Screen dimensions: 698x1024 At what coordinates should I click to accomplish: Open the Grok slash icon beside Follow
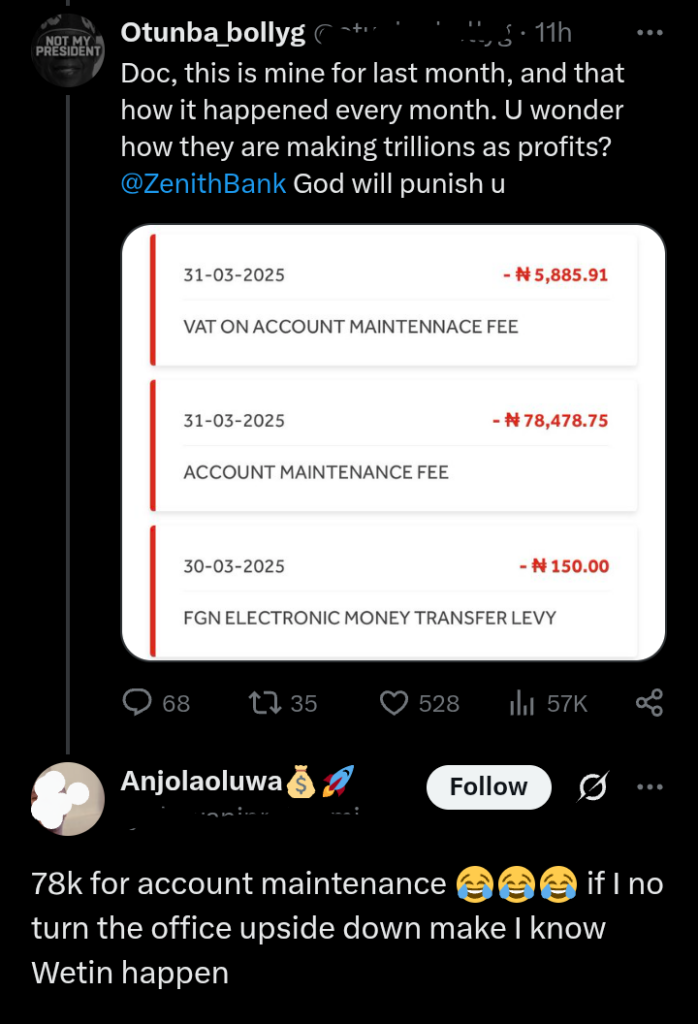click(x=593, y=786)
